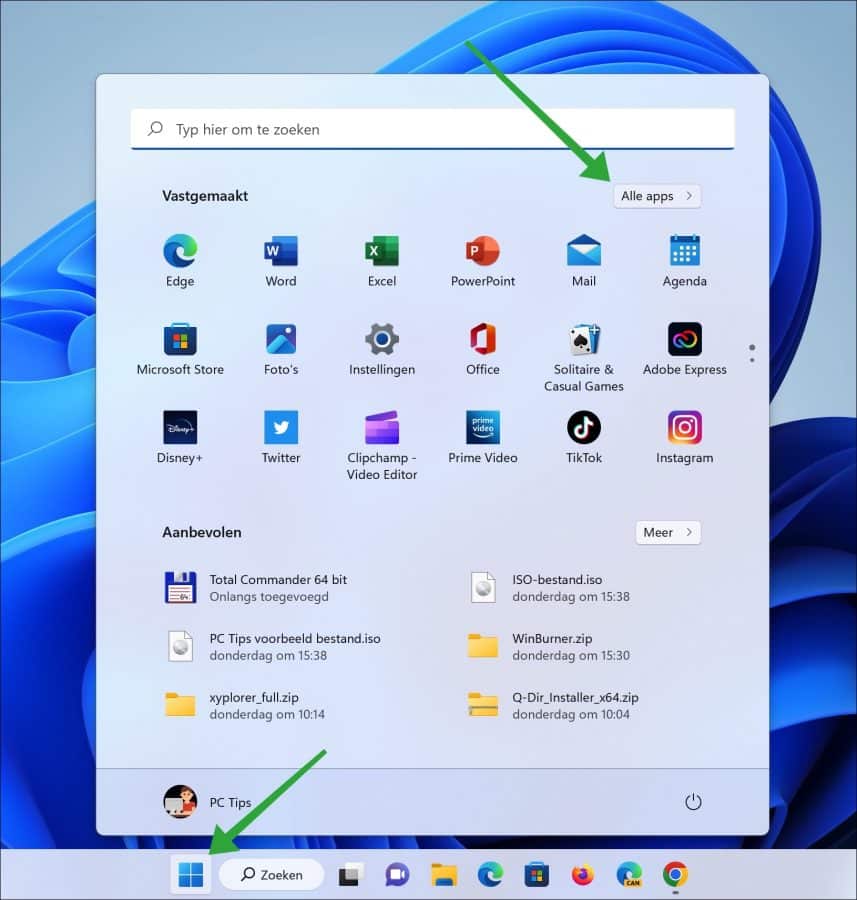Launch Firefox from the taskbar
Image resolution: width=857 pixels, height=900 pixels.
(583, 875)
